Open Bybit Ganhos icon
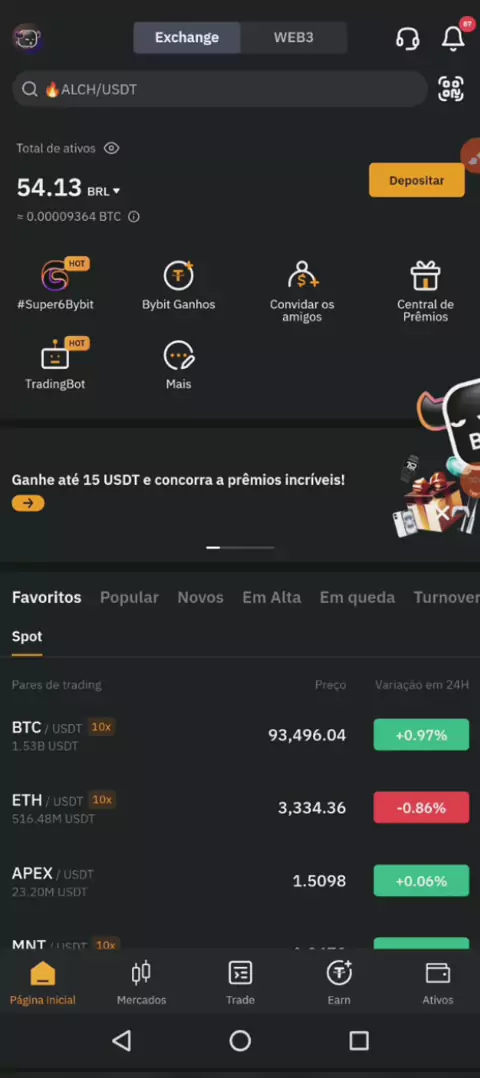 click(178, 276)
